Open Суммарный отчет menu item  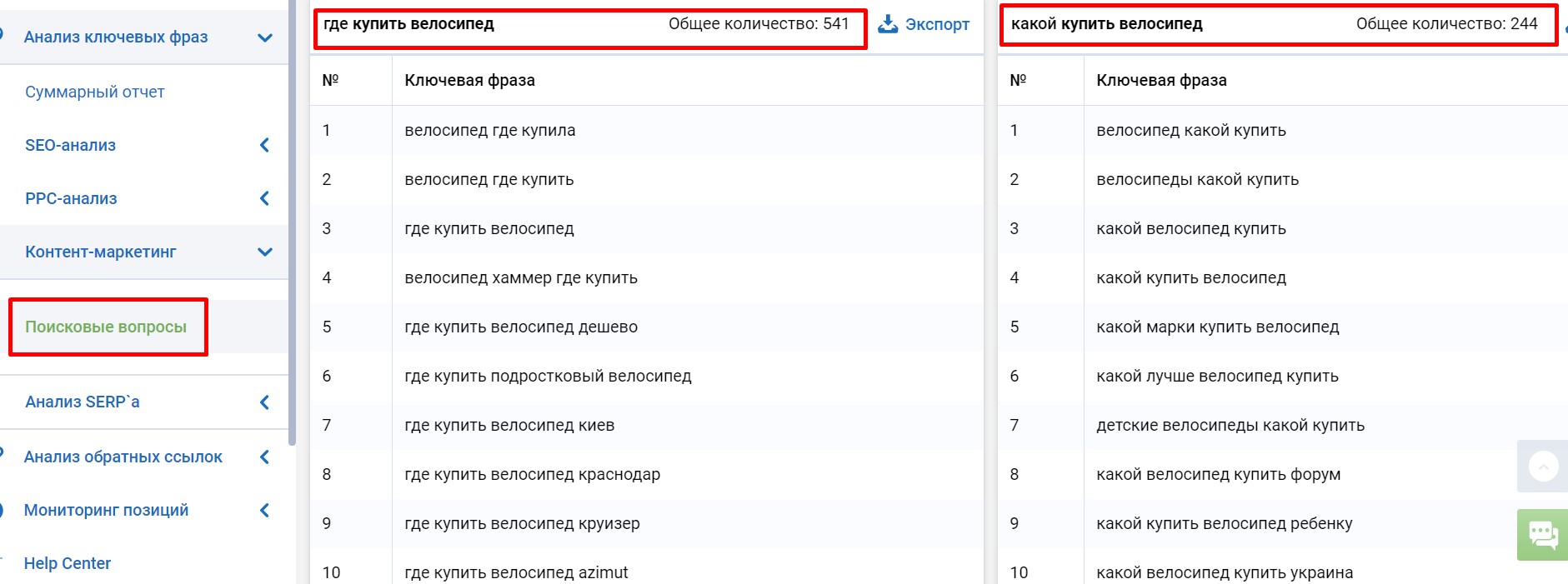95,92
